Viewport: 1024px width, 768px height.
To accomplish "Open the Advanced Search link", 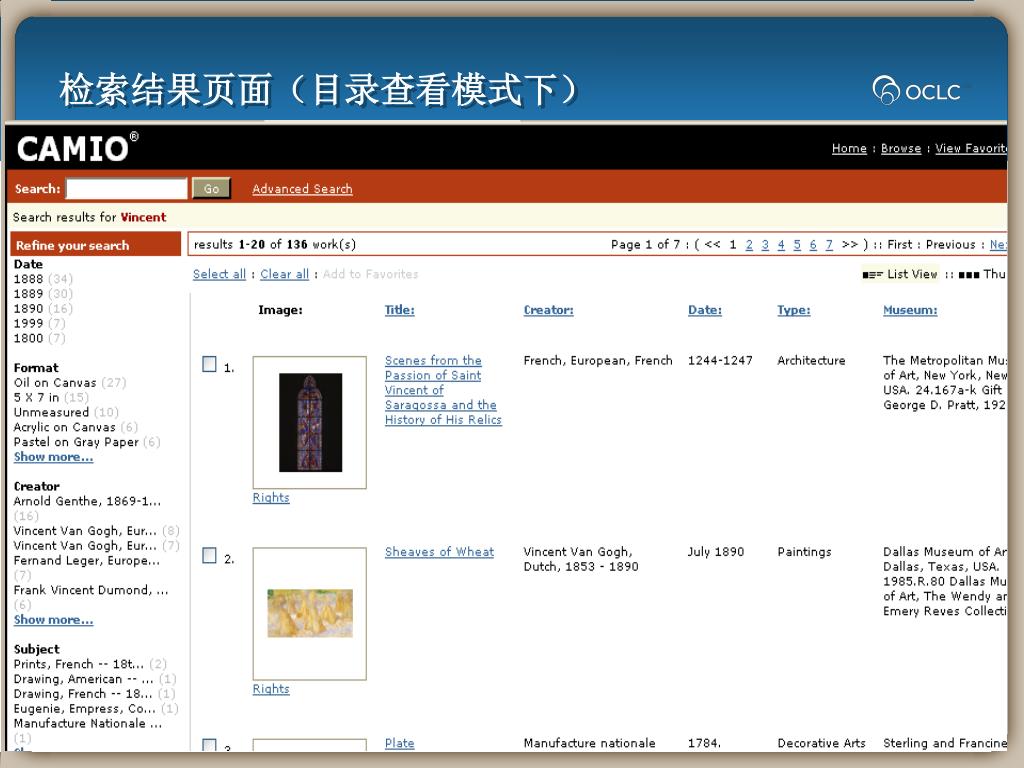I will (302, 189).
